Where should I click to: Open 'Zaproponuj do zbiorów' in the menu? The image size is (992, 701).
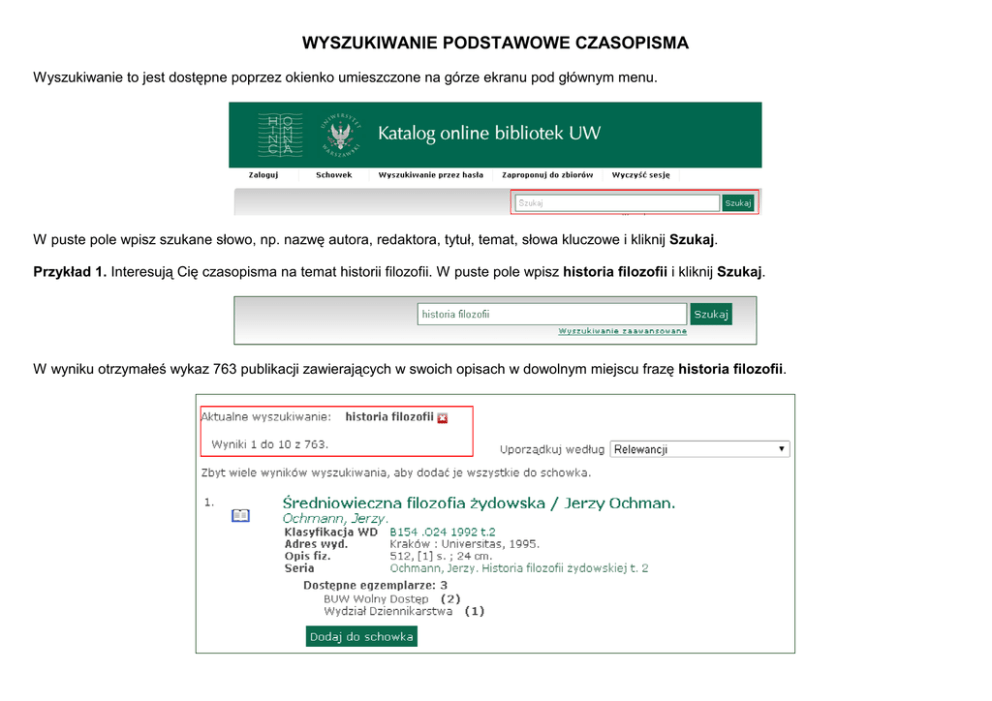click(547, 175)
